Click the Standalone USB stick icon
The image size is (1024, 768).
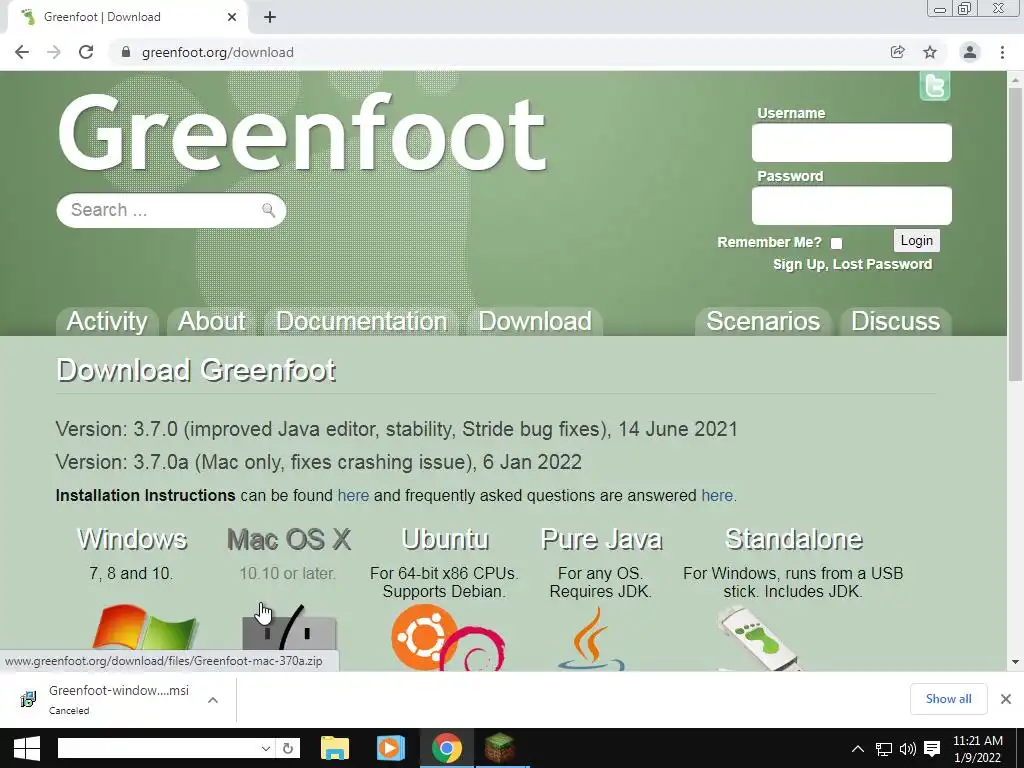coord(759,638)
